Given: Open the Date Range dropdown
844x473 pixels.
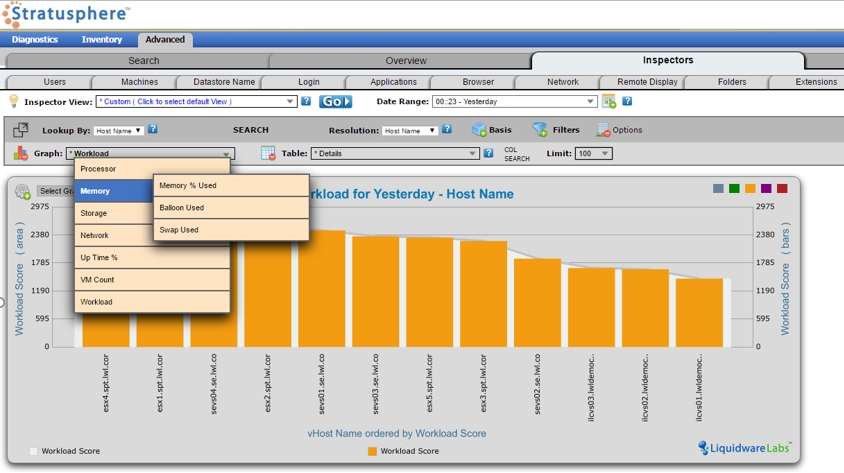Looking at the screenshot, I should pyautogui.click(x=515, y=101).
